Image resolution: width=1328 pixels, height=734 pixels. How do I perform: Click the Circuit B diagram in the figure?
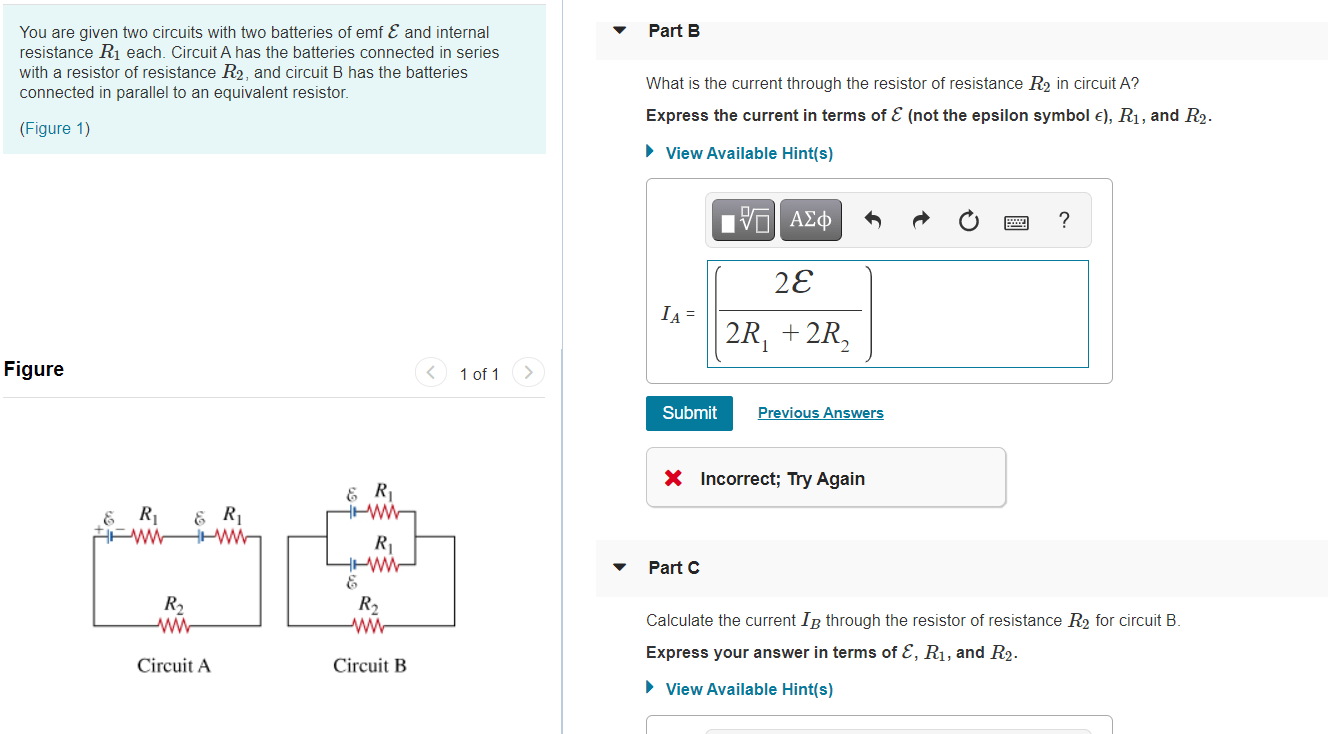[x=370, y=565]
